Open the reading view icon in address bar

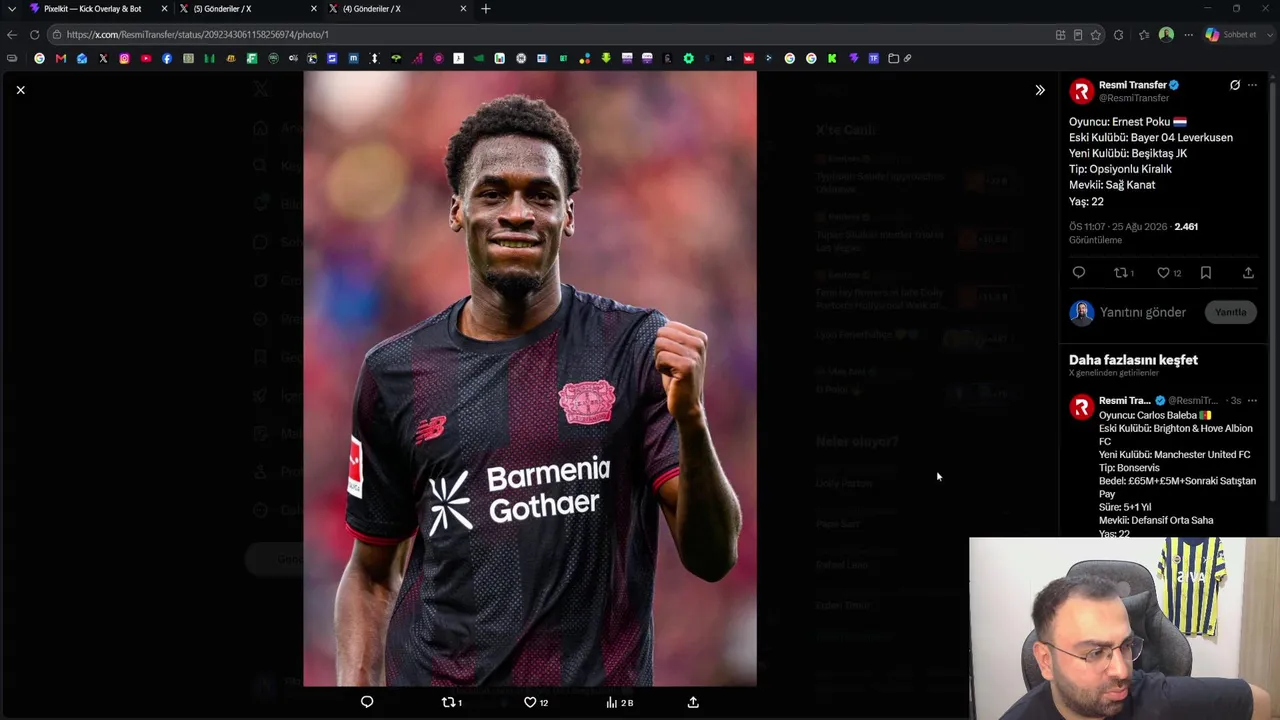(1078, 34)
